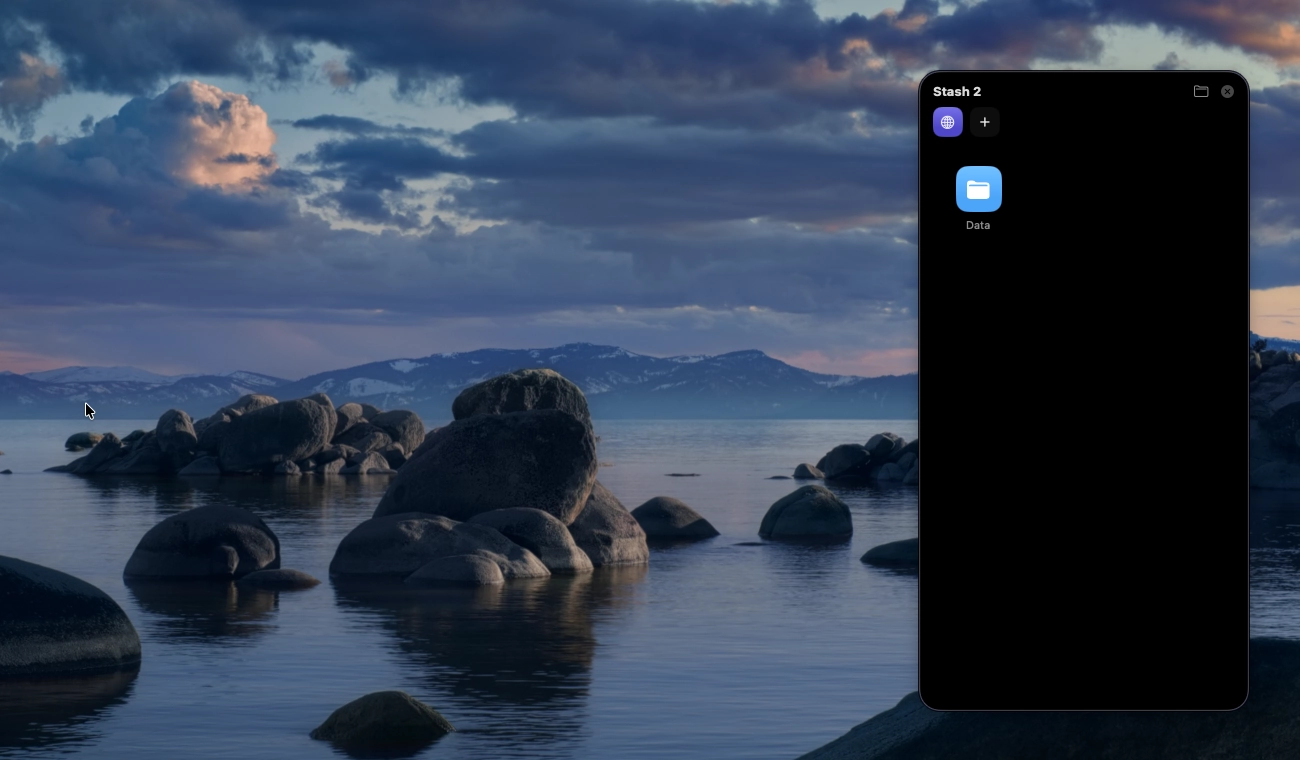Add a new item with the plus button

[x=984, y=122]
